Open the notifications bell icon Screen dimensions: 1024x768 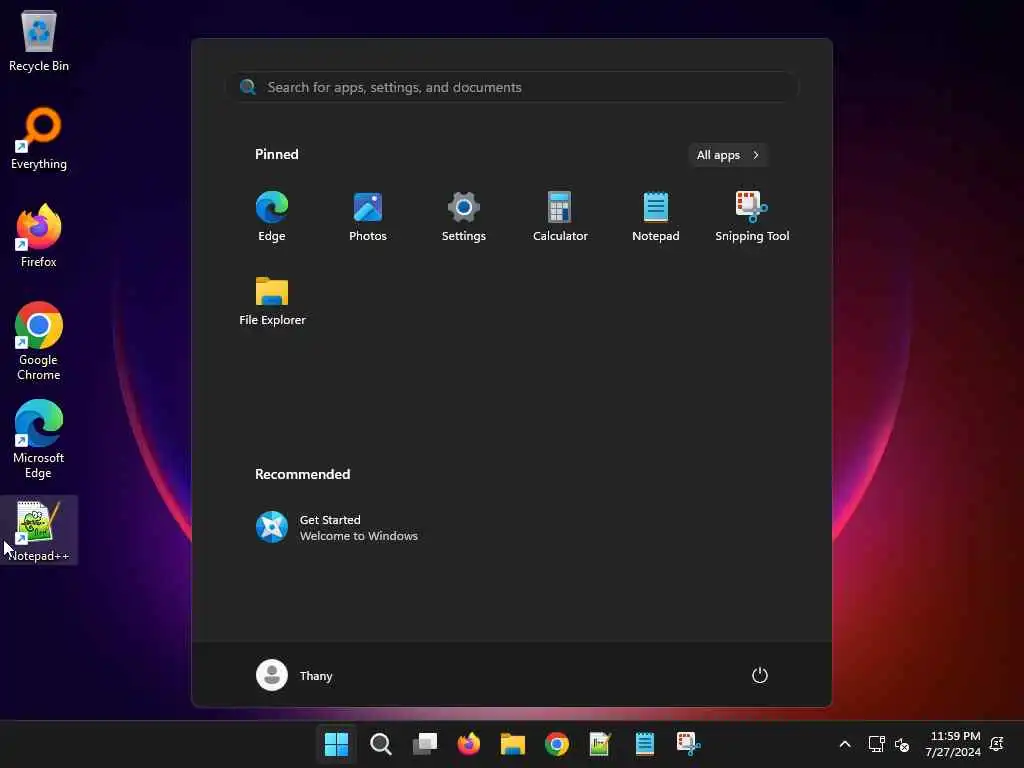(x=997, y=744)
